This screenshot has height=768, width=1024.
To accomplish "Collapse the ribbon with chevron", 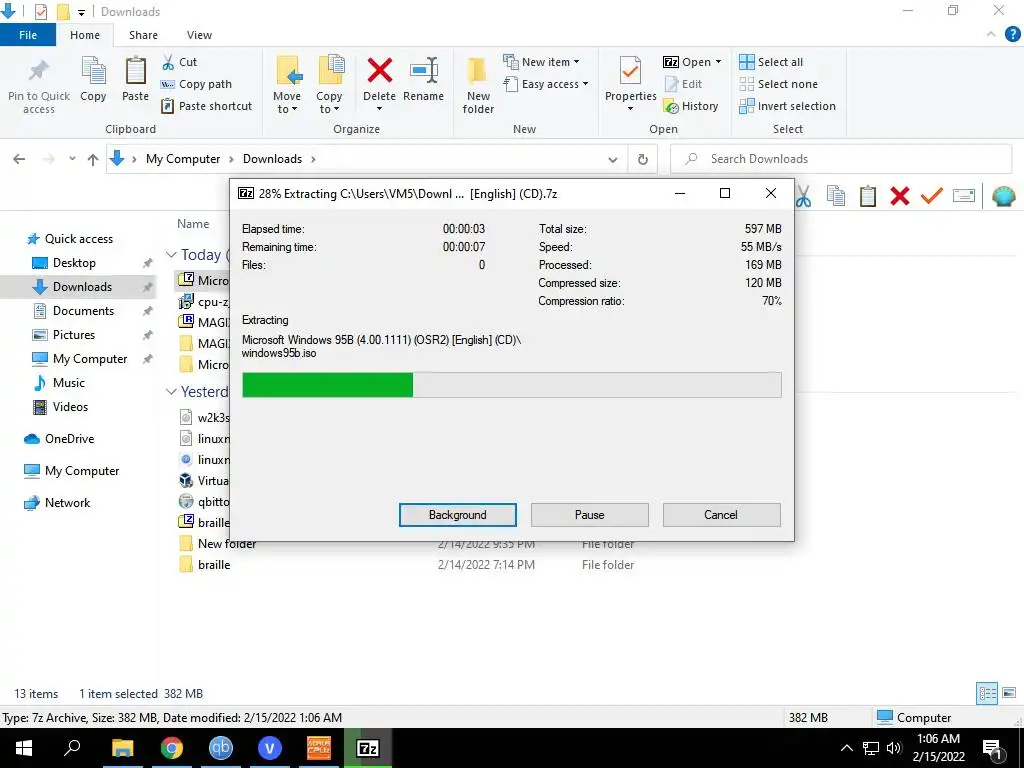I will (x=991, y=35).
